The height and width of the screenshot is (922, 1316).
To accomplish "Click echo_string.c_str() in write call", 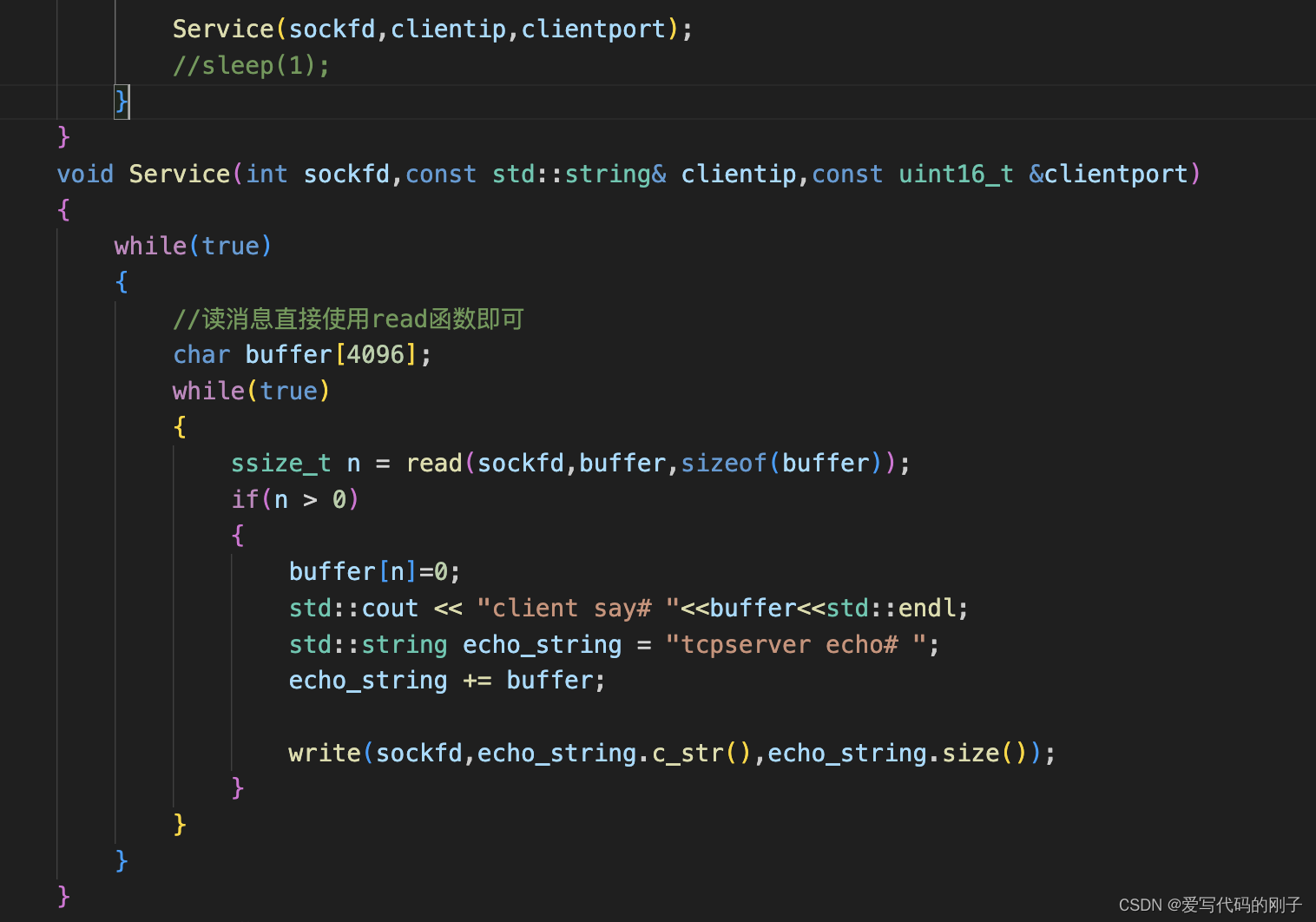I will 614,754.
